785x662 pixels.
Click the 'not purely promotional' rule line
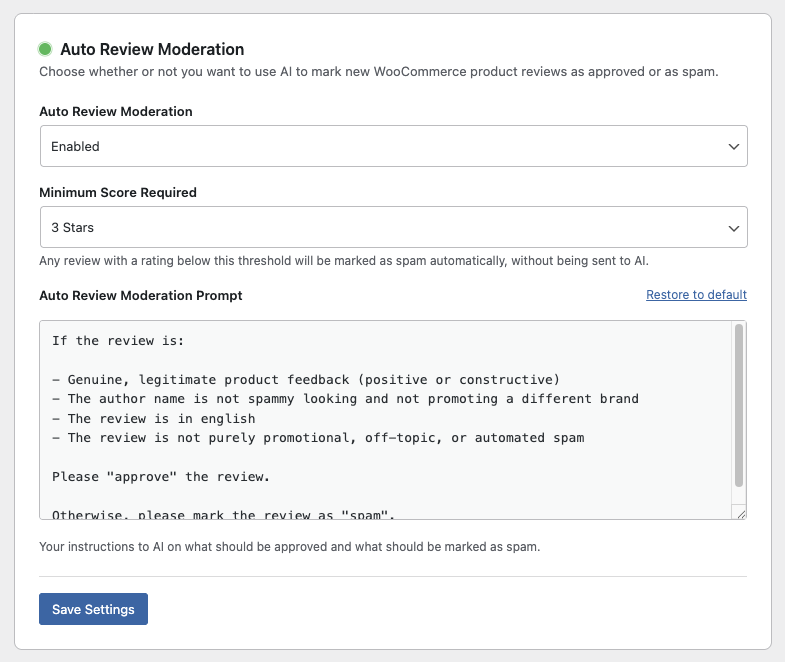[x=318, y=438]
